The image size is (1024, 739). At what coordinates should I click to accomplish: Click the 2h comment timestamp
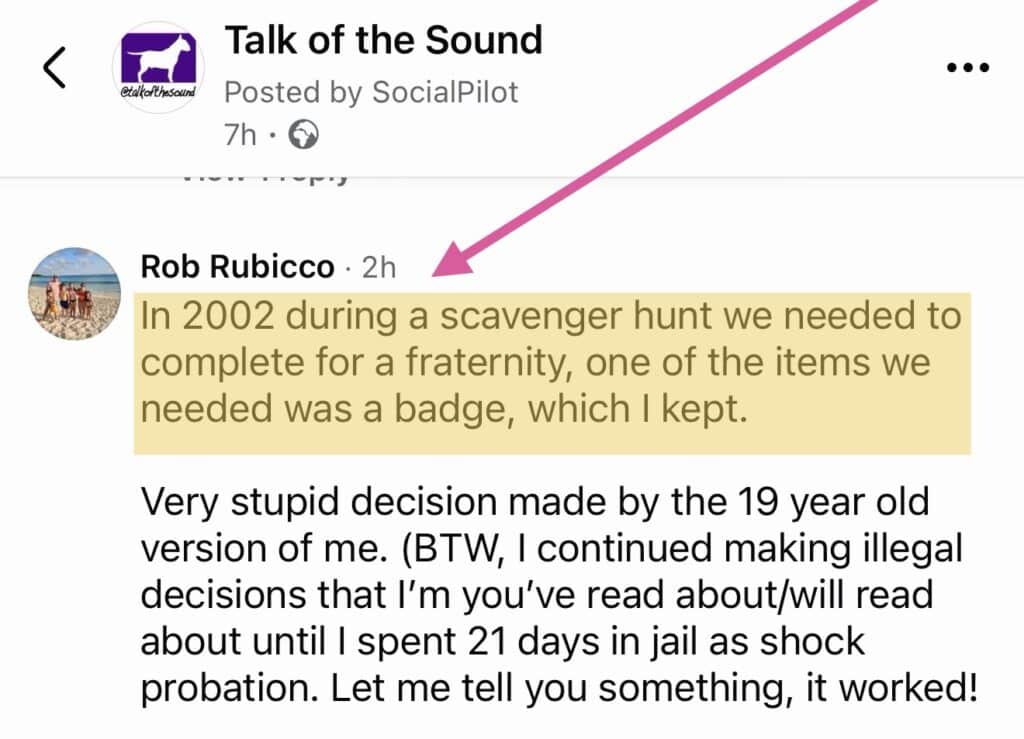pyautogui.click(x=377, y=266)
